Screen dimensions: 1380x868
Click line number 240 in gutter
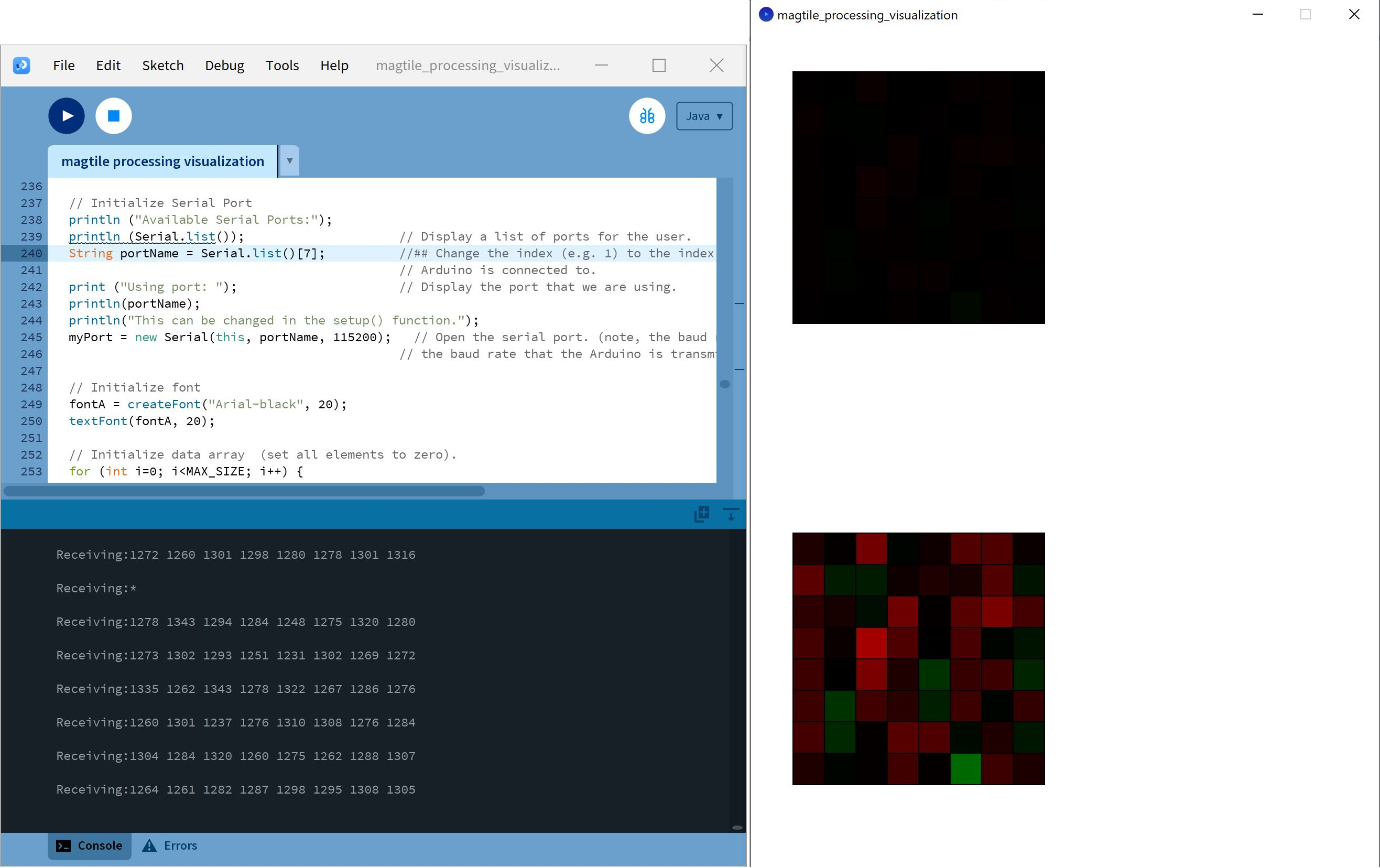click(x=31, y=253)
